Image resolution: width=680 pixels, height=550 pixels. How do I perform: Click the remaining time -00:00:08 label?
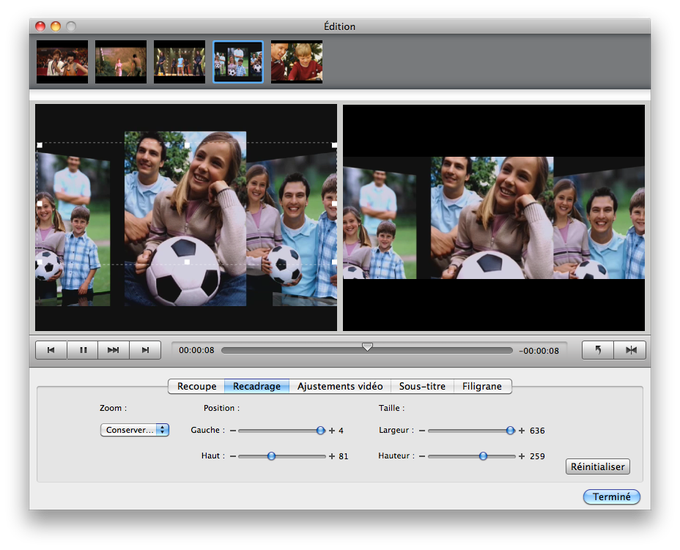(x=539, y=351)
